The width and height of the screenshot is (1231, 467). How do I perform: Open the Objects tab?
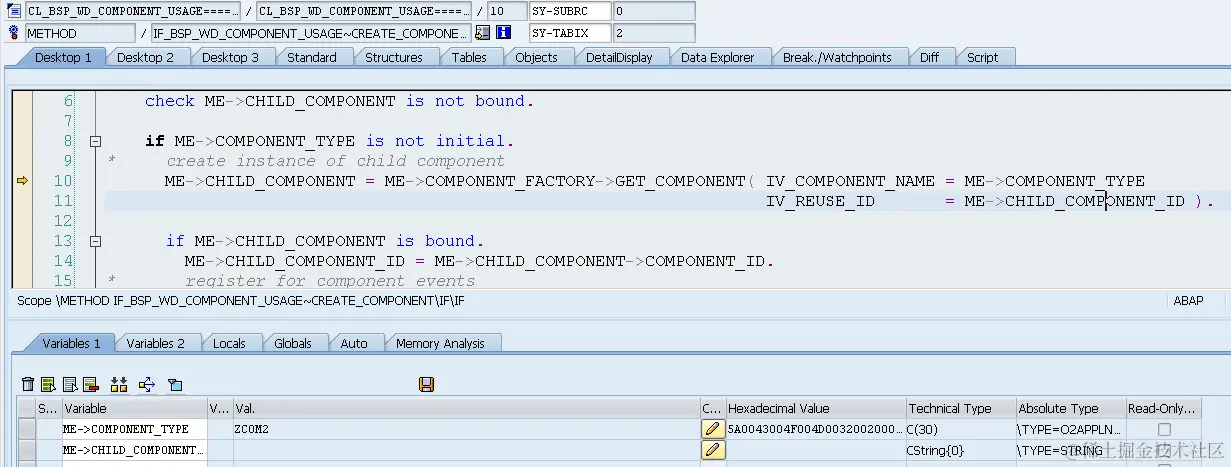[536, 57]
